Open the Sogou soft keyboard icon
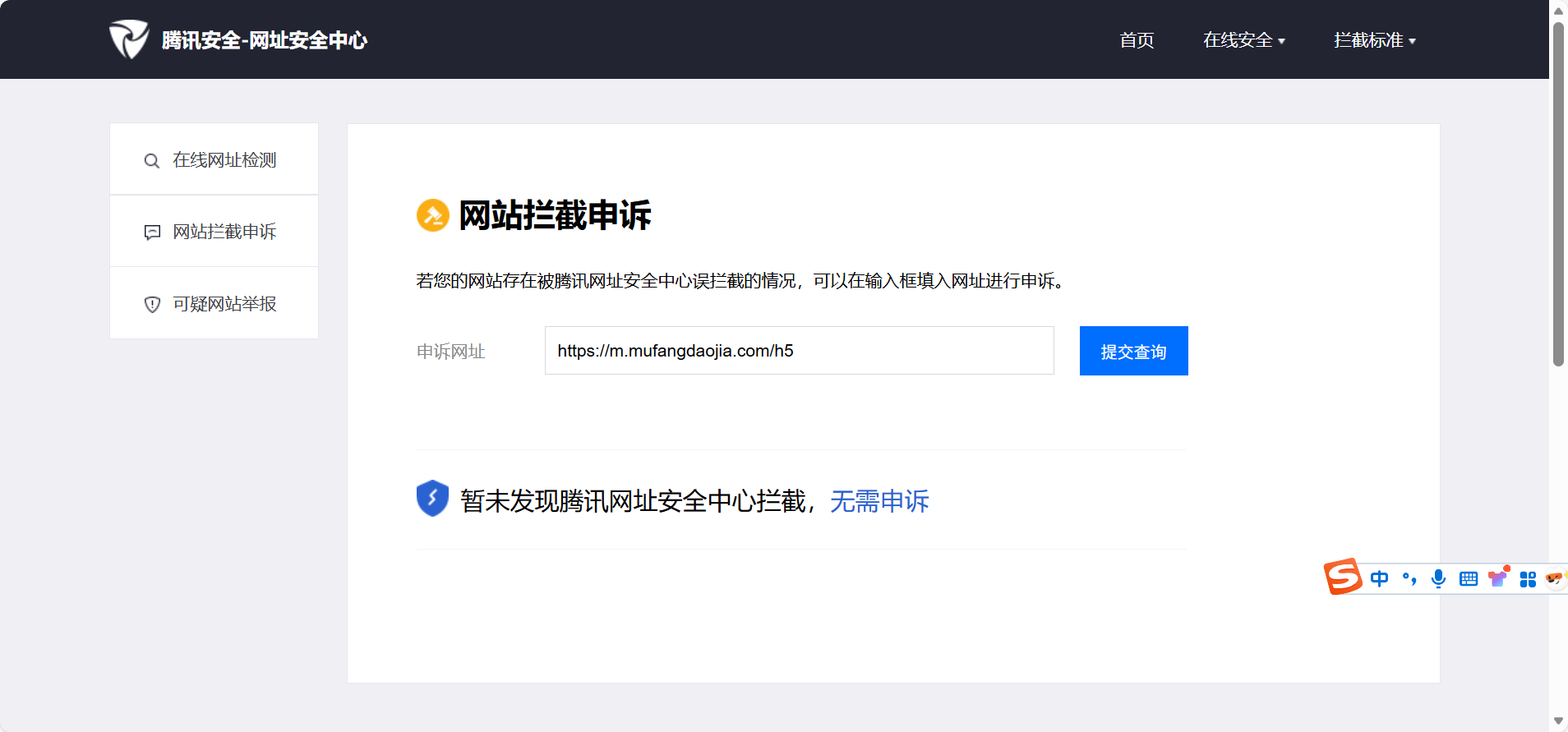 tap(1469, 579)
